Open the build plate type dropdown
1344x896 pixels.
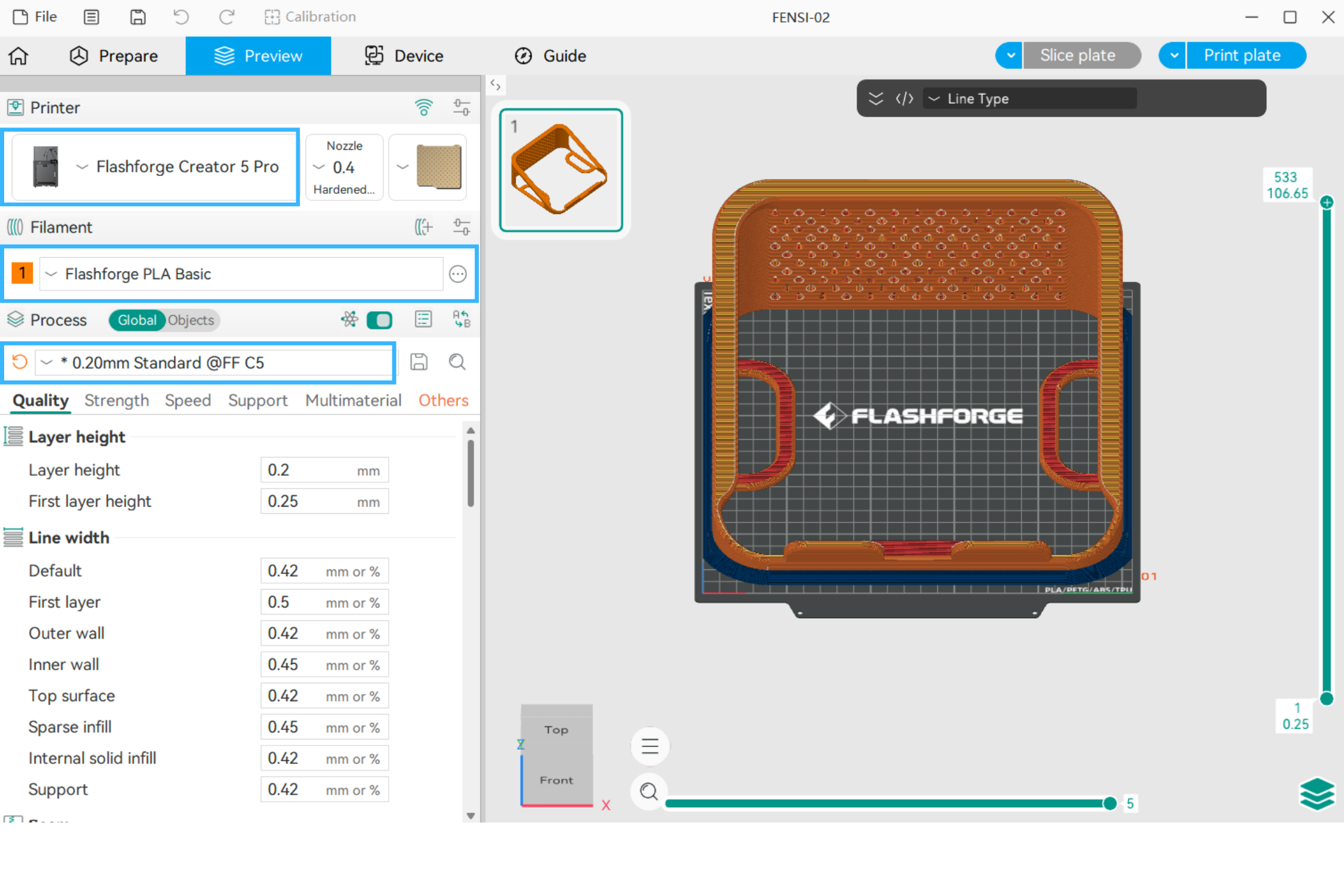(427, 167)
